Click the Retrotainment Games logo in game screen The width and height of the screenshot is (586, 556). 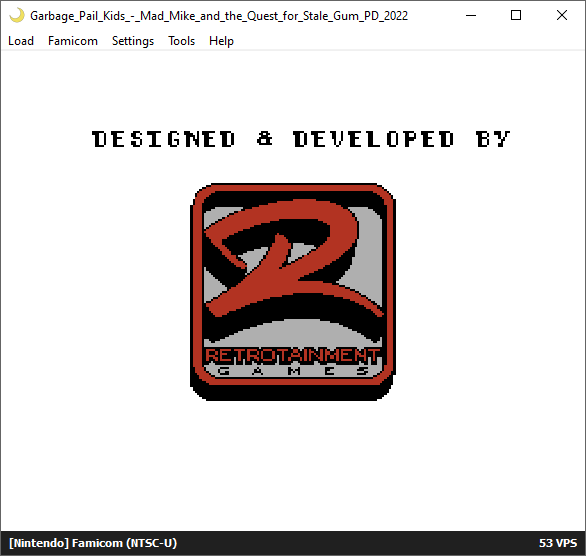[x=293, y=292]
